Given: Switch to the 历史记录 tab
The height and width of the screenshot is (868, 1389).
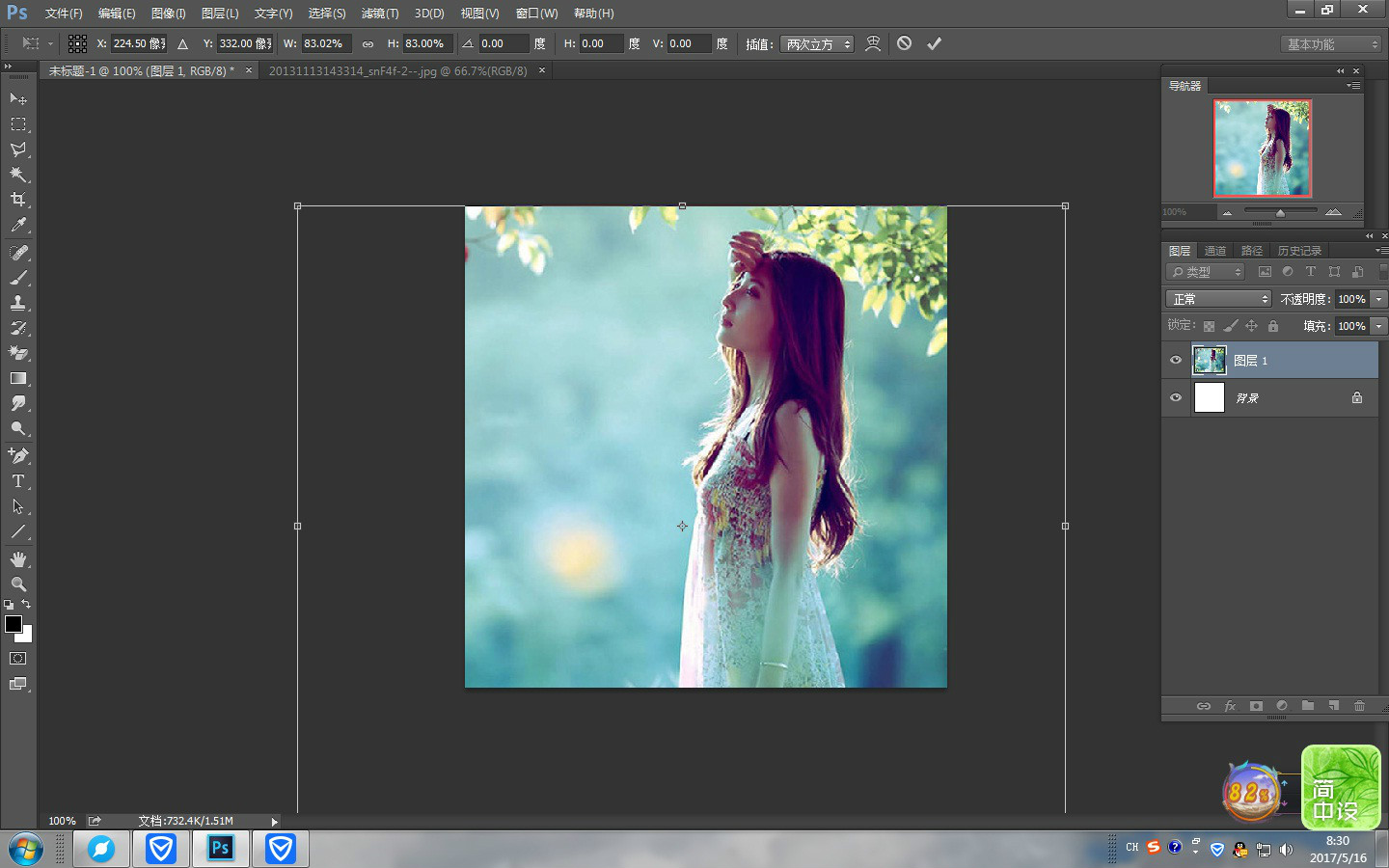Looking at the screenshot, I should tap(1299, 251).
